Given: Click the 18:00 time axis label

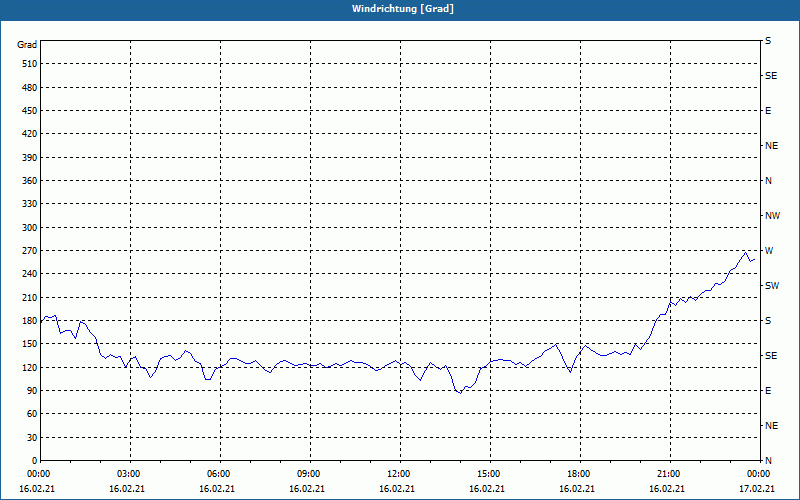Looking at the screenshot, I should [x=580, y=474].
